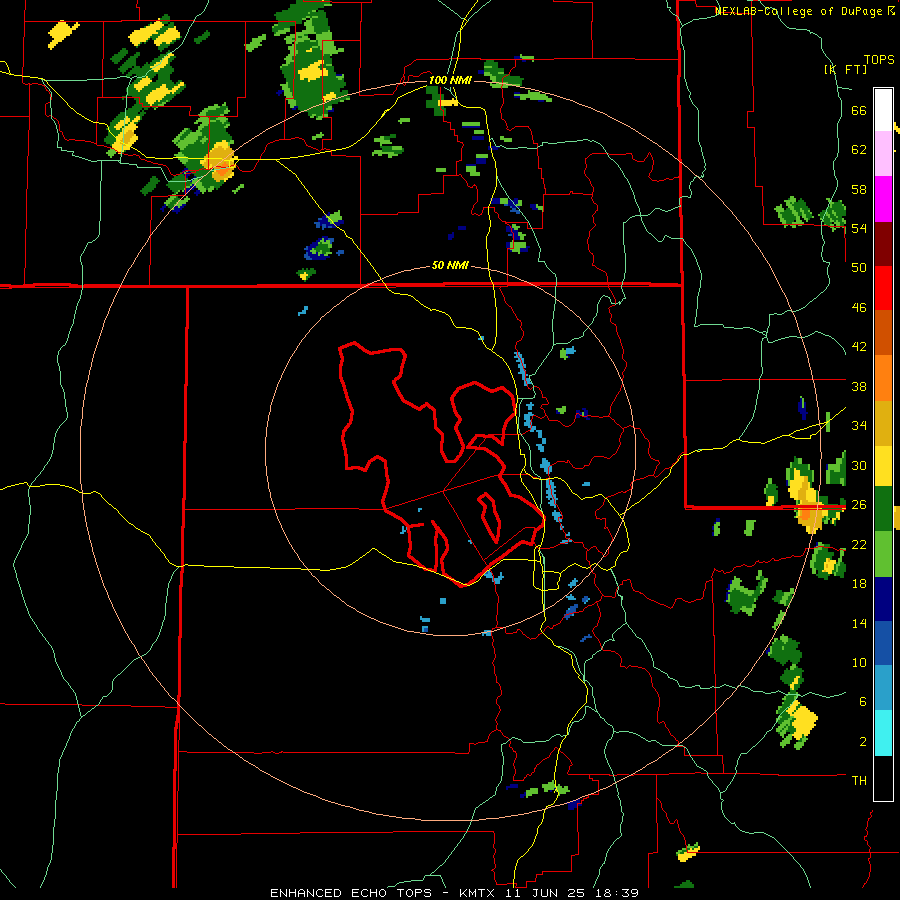Click the bright red legend color band
Image resolution: width=900 pixels, height=900 pixels.
point(883,288)
